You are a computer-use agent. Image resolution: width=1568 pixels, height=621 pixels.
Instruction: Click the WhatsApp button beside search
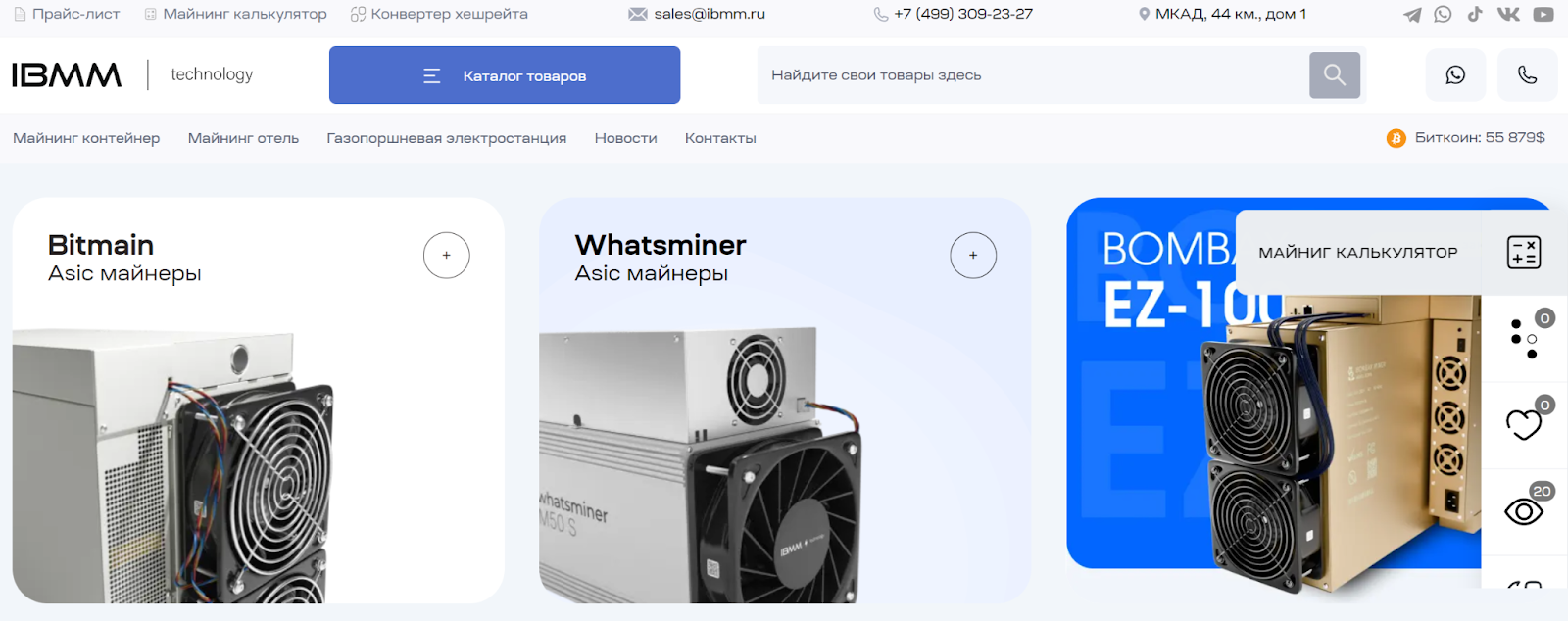click(1455, 75)
